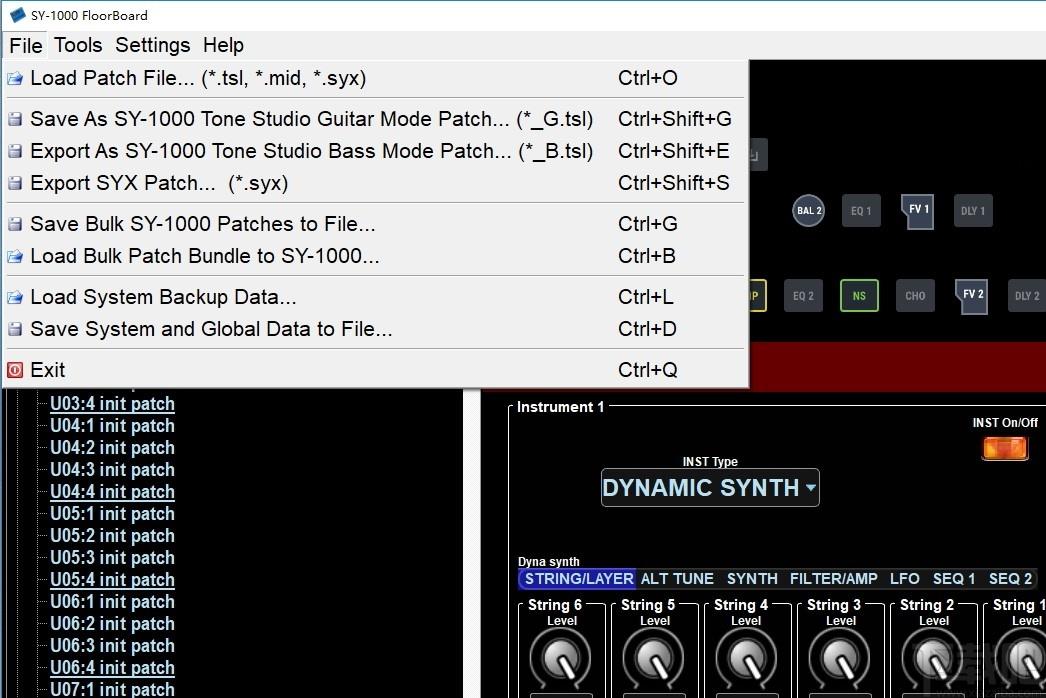Select the NS noise suppressor block
Image resolution: width=1046 pixels, height=698 pixels.
[859, 296]
